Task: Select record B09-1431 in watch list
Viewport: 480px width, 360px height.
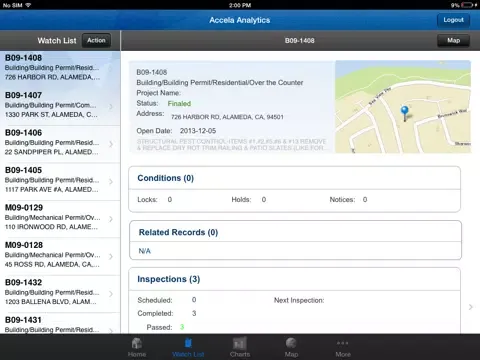Action: (60, 323)
